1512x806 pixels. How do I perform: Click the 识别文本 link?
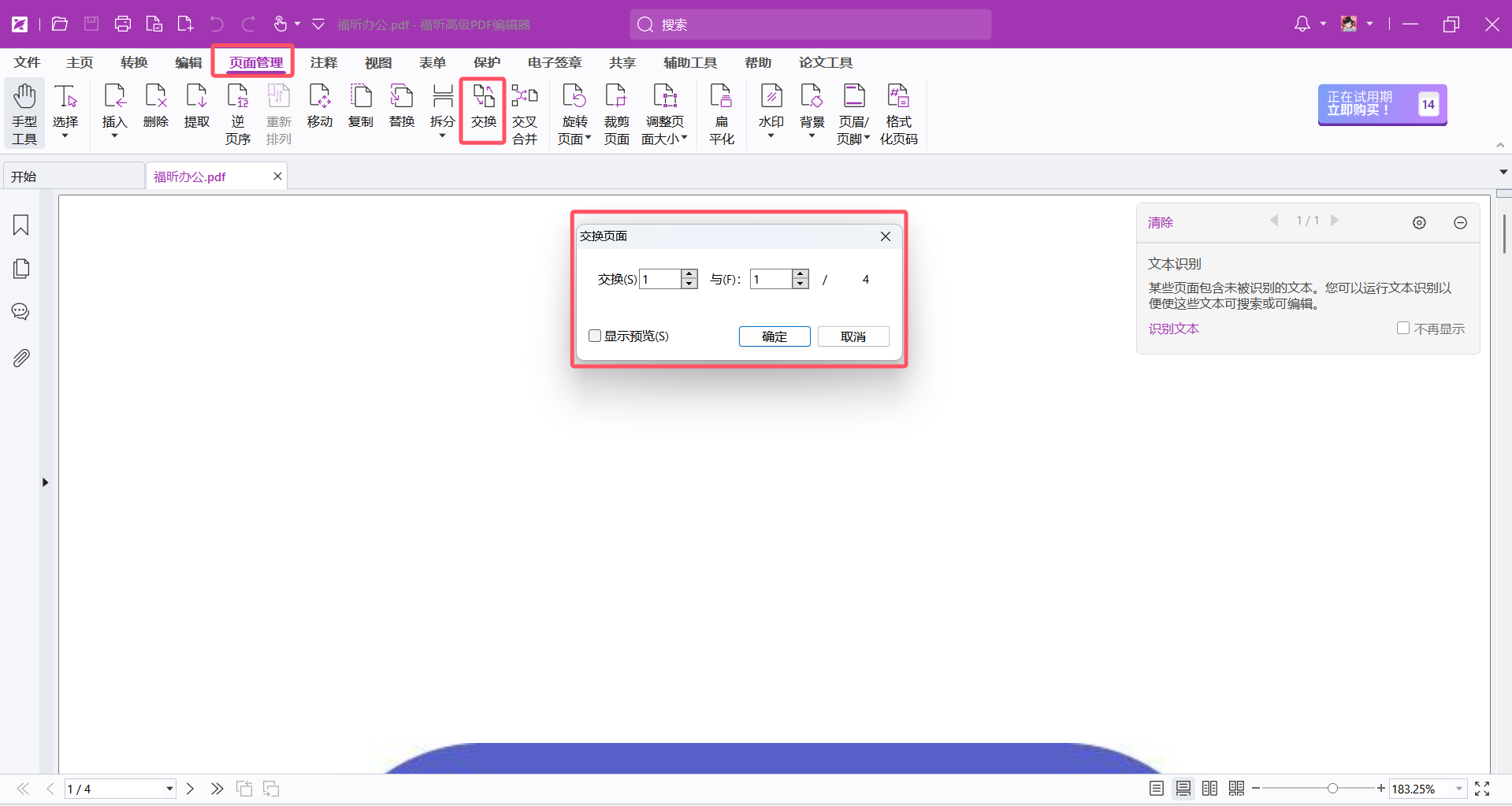(1173, 329)
